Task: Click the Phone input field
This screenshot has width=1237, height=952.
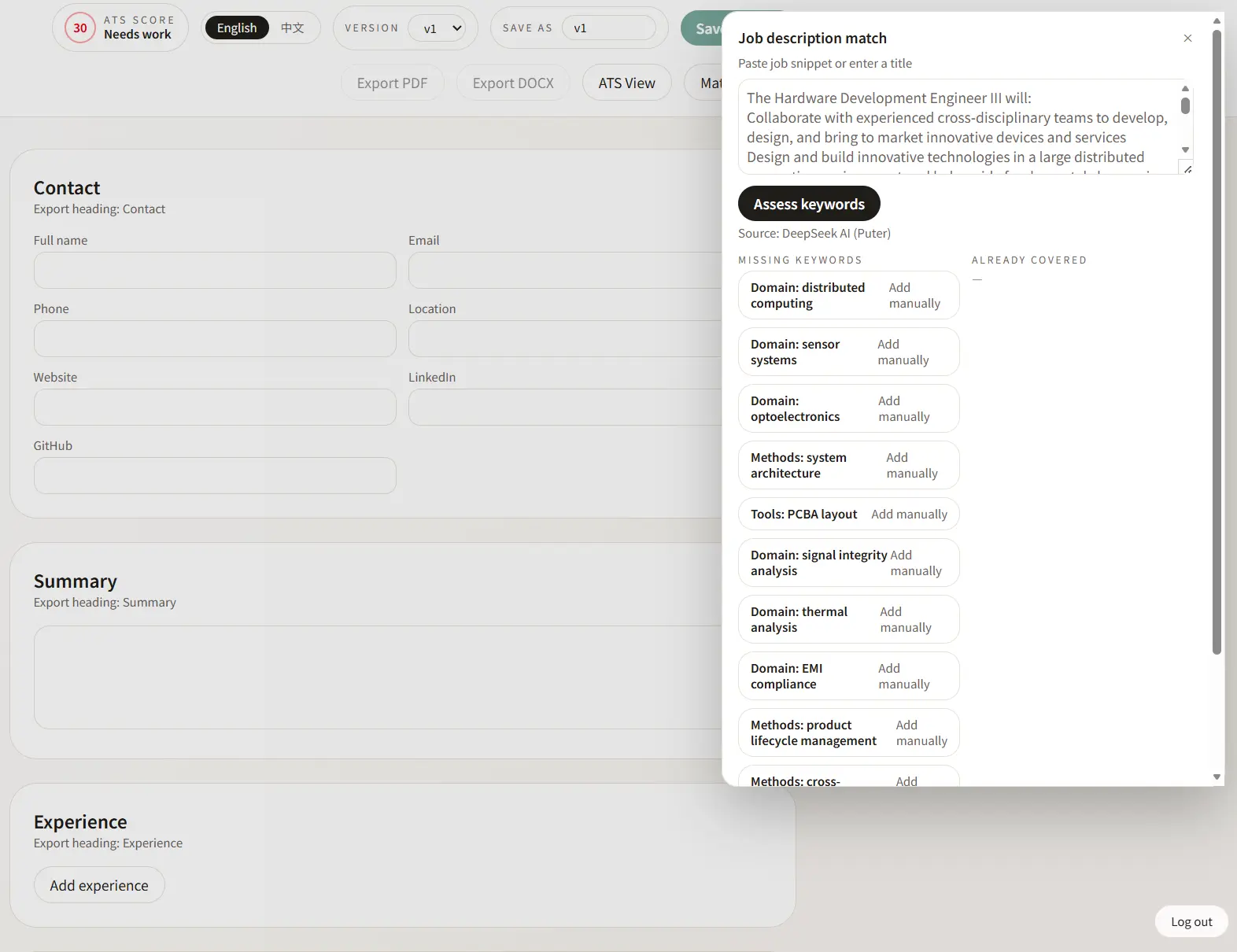Action: pos(215,338)
